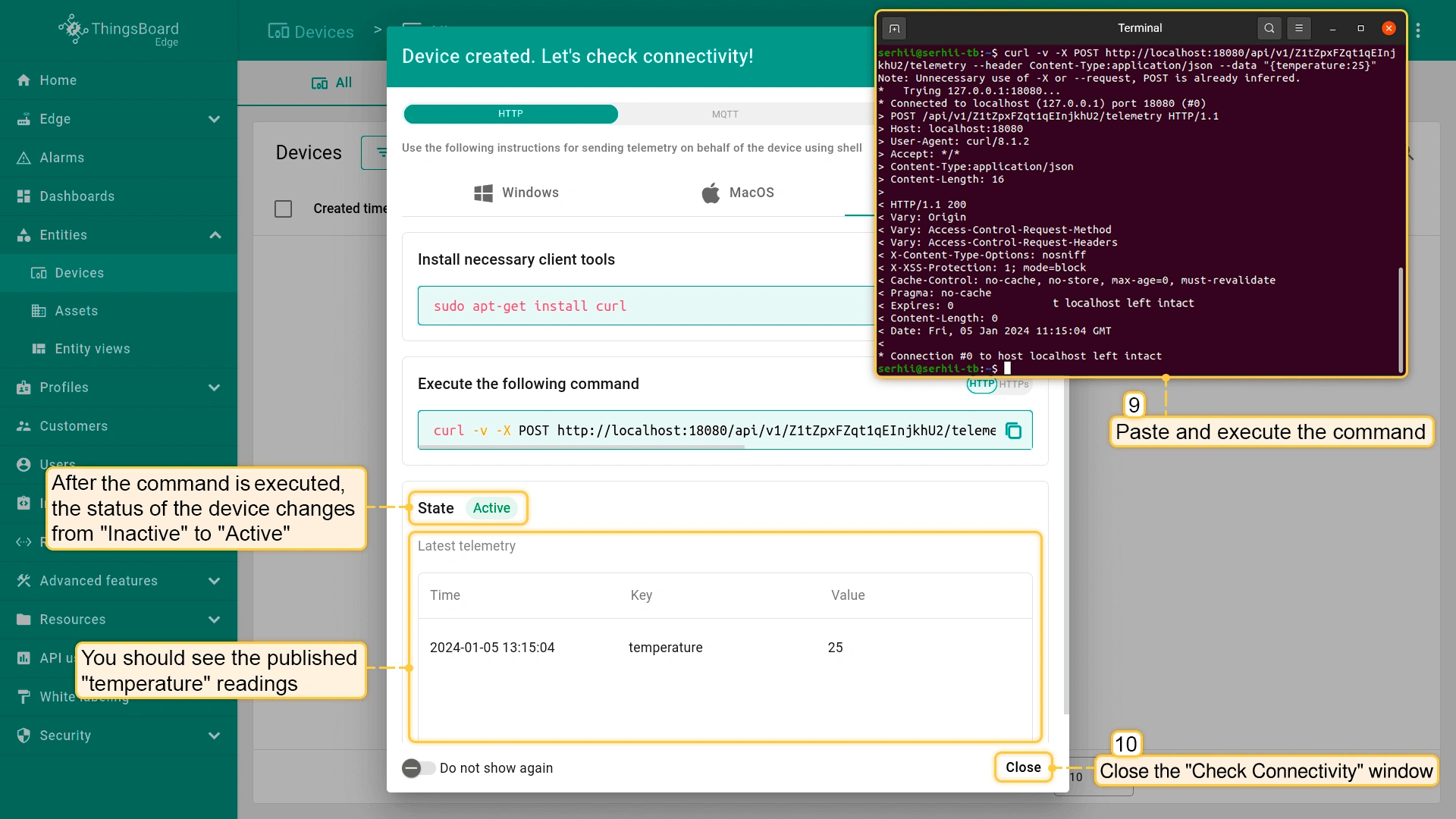Click the terminal search icon
This screenshot has width=1456, height=819.
(x=1269, y=28)
